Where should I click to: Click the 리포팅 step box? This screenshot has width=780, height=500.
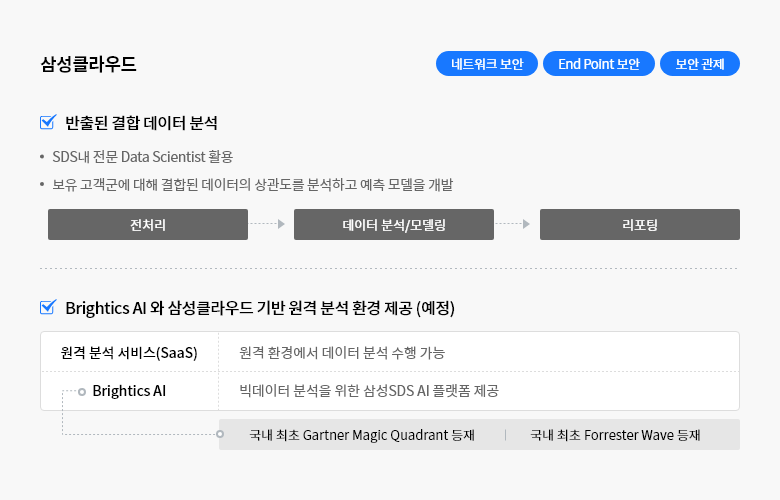coord(640,224)
